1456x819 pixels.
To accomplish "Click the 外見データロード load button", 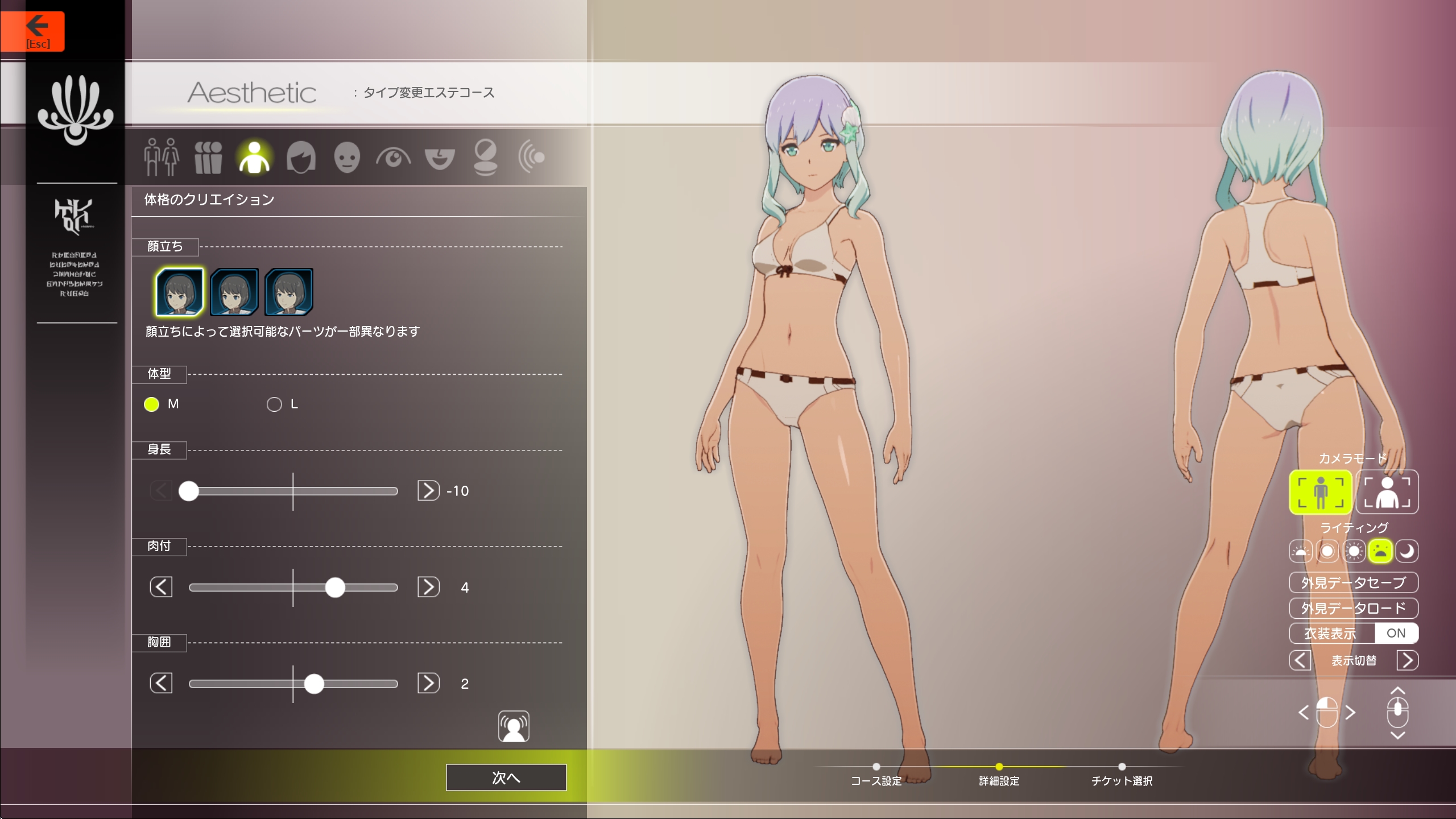I will [x=1353, y=608].
